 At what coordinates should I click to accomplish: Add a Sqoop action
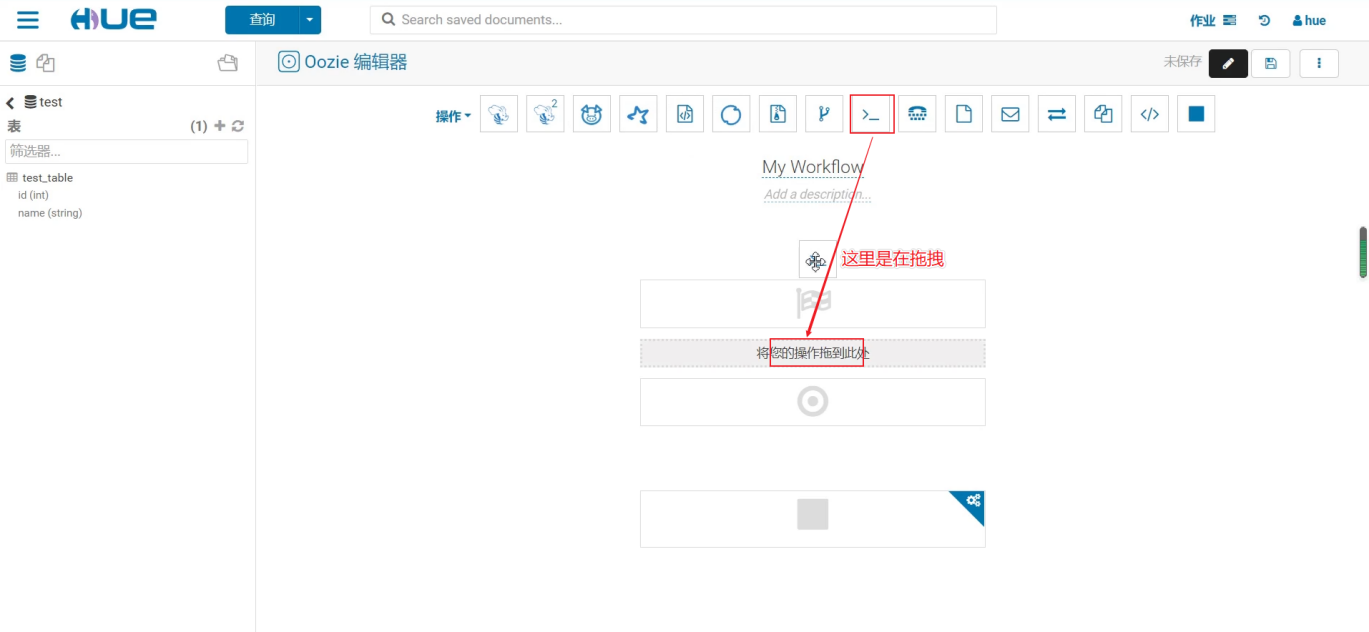(731, 114)
